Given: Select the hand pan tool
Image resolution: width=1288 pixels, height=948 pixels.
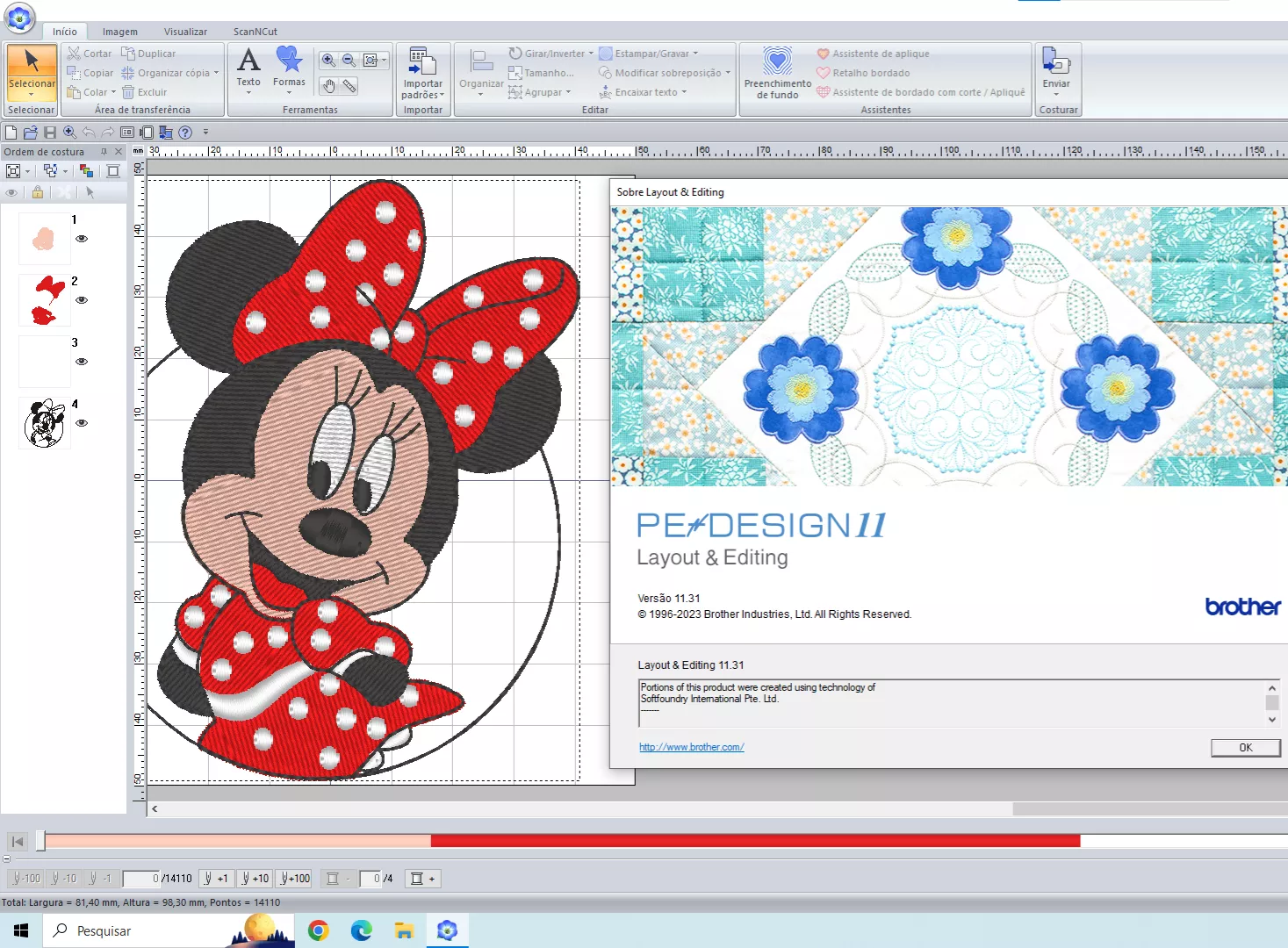Looking at the screenshot, I should (328, 85).
